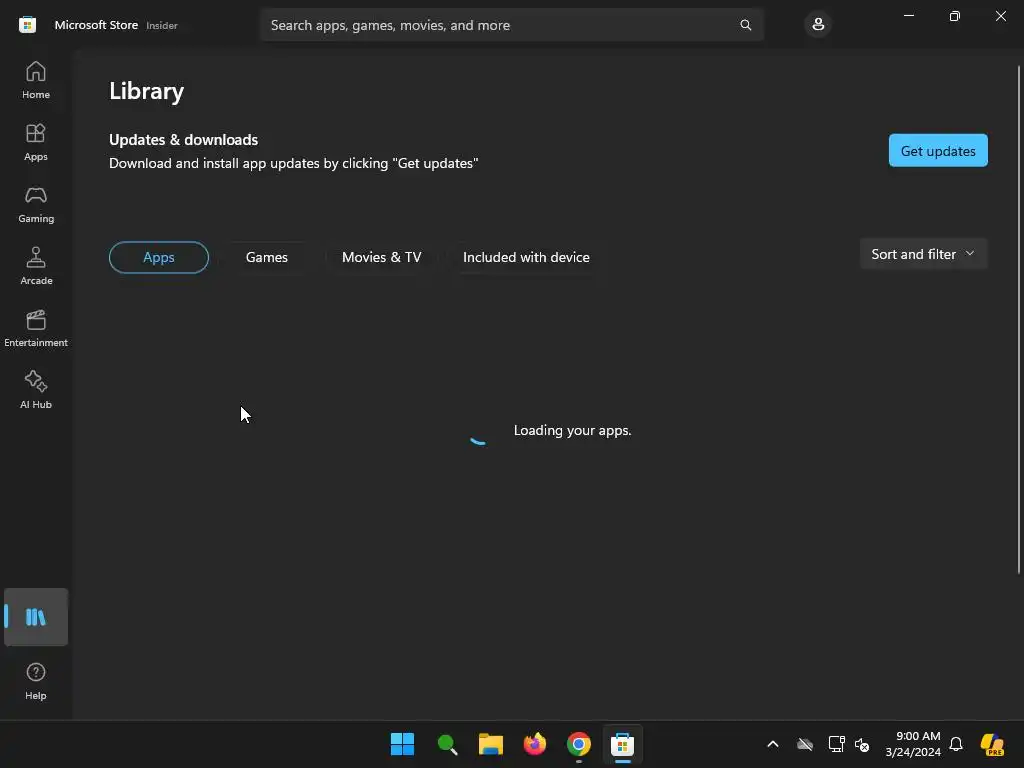Show hidden system tray icons
The height and width of the screenshot is (768, 1024).
point(773,744)
